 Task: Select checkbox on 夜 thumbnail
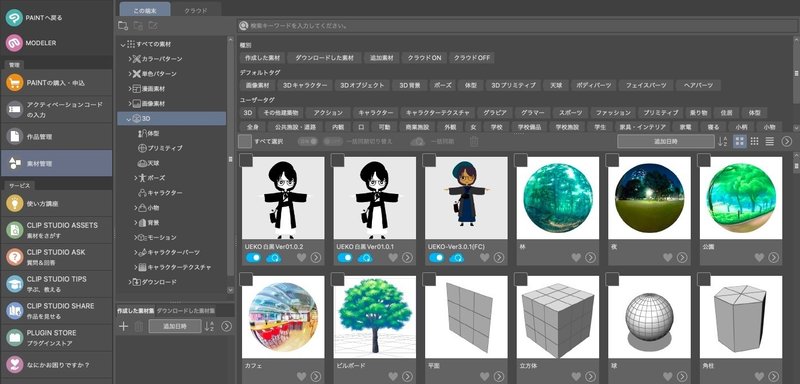pos(612,161)
